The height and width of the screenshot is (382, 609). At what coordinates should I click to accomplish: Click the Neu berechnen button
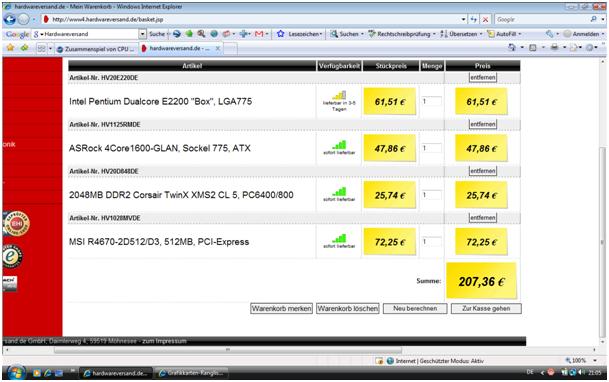415,309
